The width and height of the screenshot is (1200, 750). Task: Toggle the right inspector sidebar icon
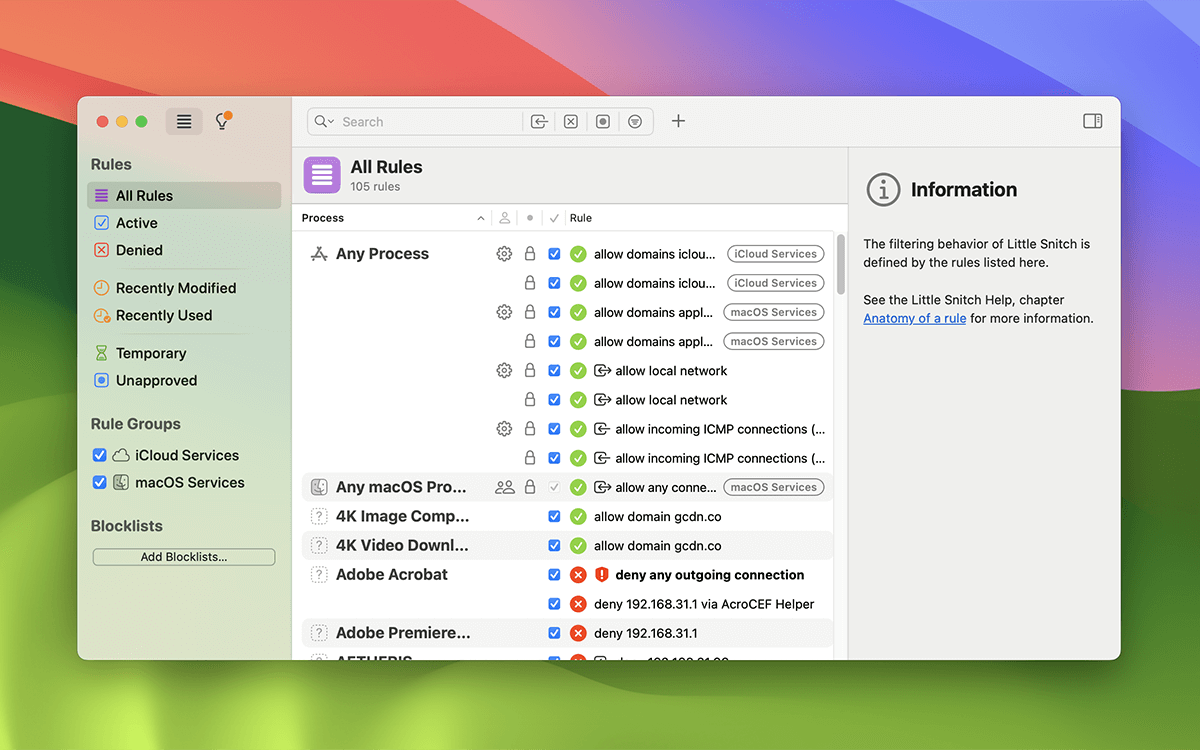pos(1093,121)
